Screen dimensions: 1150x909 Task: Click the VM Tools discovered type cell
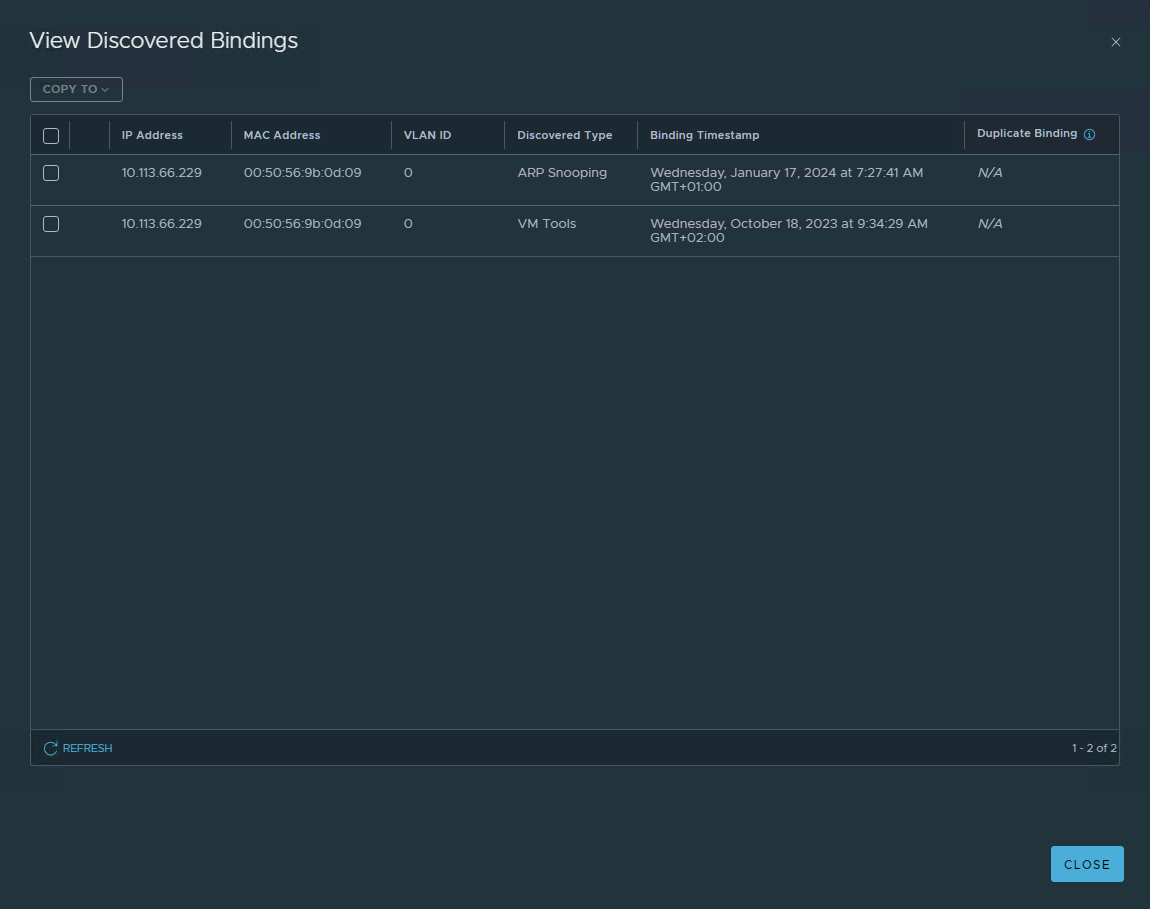pos(546,224)
